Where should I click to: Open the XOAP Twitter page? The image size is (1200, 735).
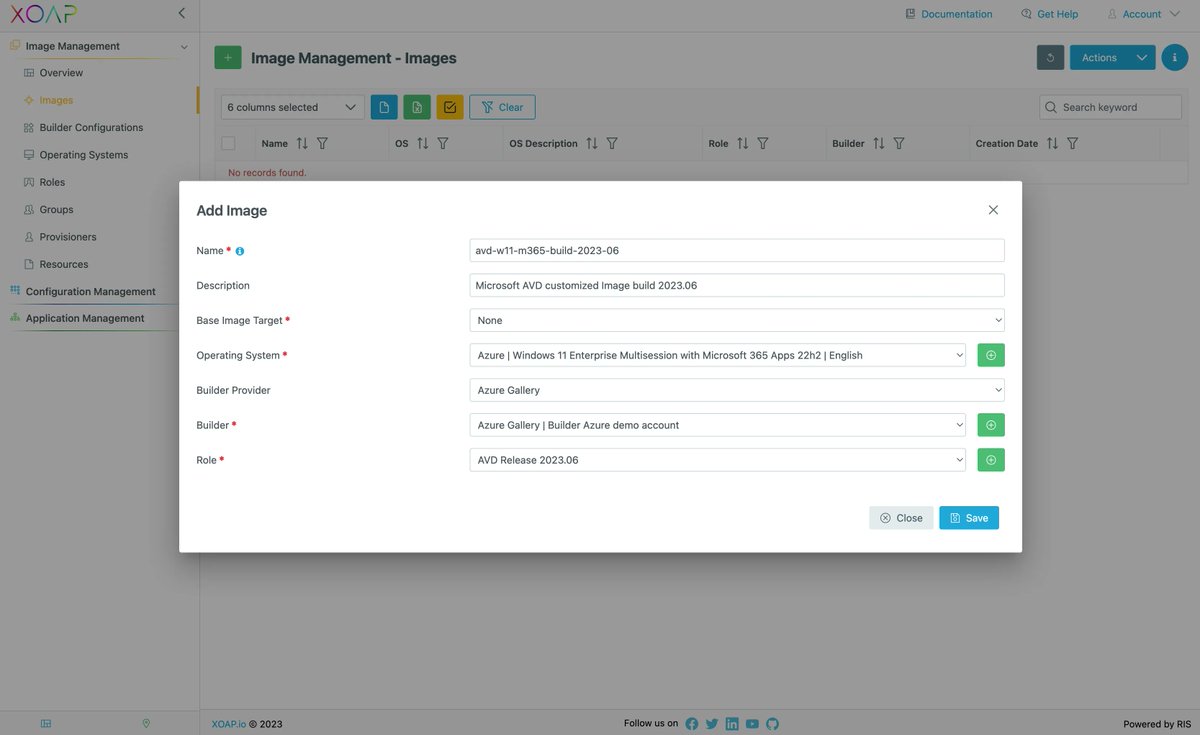pyautogui.click(x=712, y=724)
